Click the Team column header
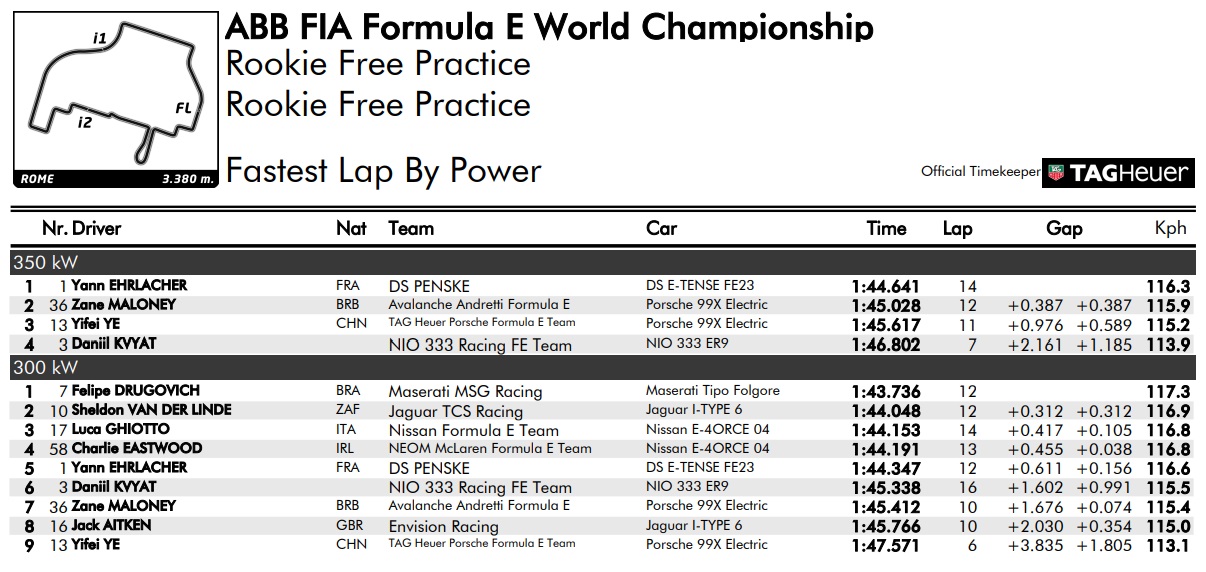Screen dimensions: 1206x572 click(x=411, y=228)
